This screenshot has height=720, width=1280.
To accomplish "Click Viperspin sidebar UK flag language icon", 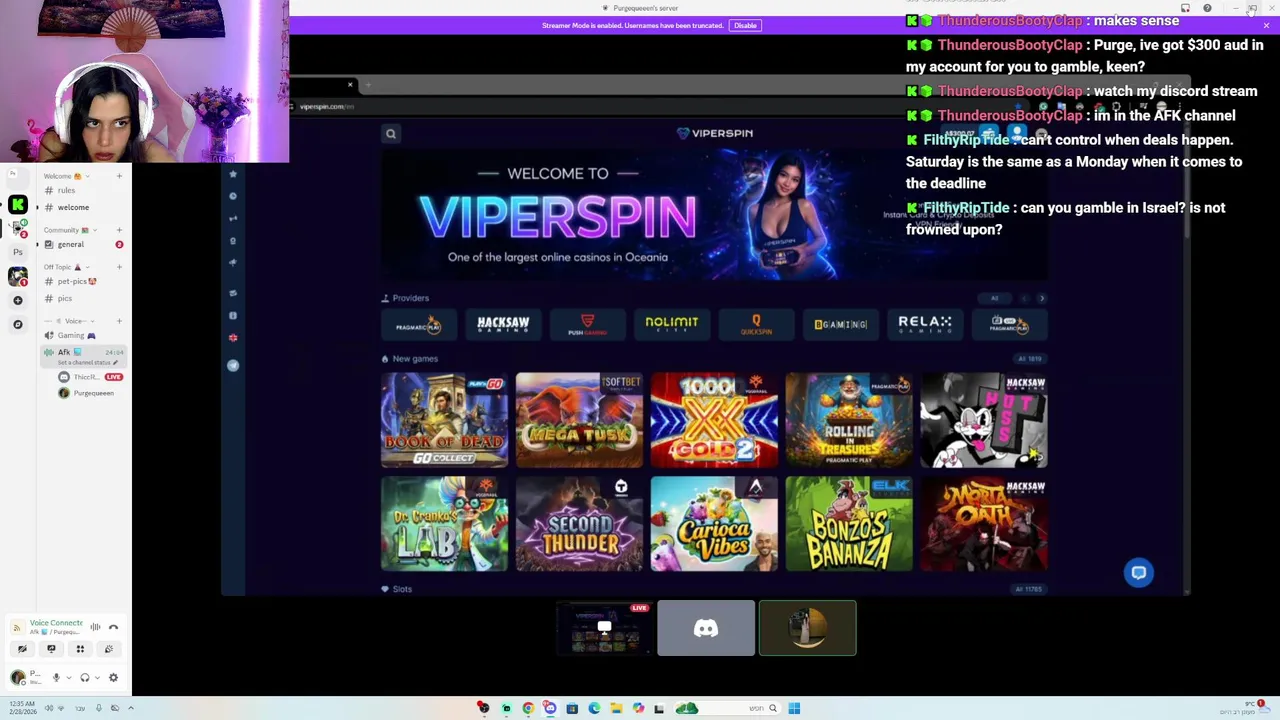I will [233, 337].
